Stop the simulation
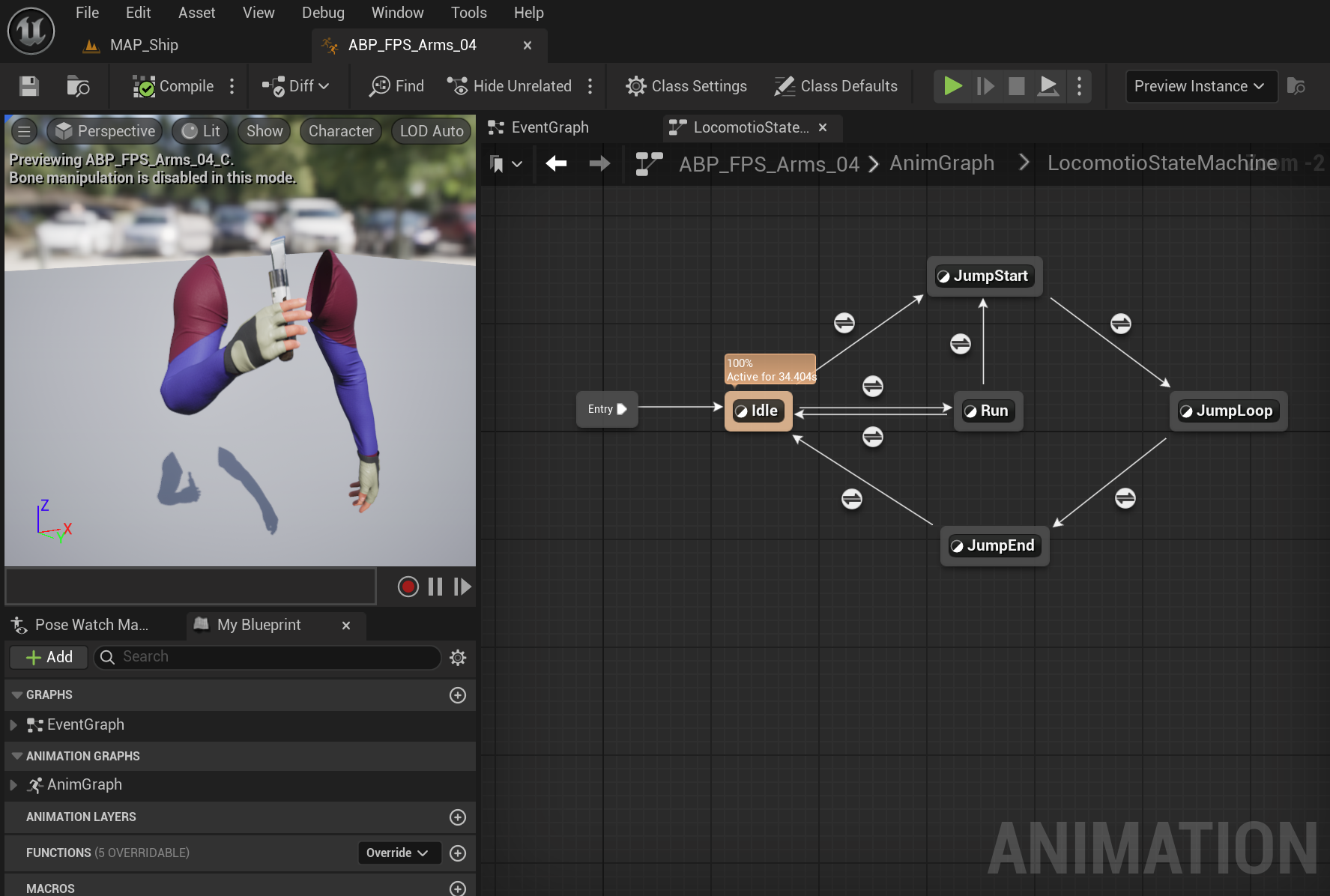1330x896 pixels. tap(1017, 86)
